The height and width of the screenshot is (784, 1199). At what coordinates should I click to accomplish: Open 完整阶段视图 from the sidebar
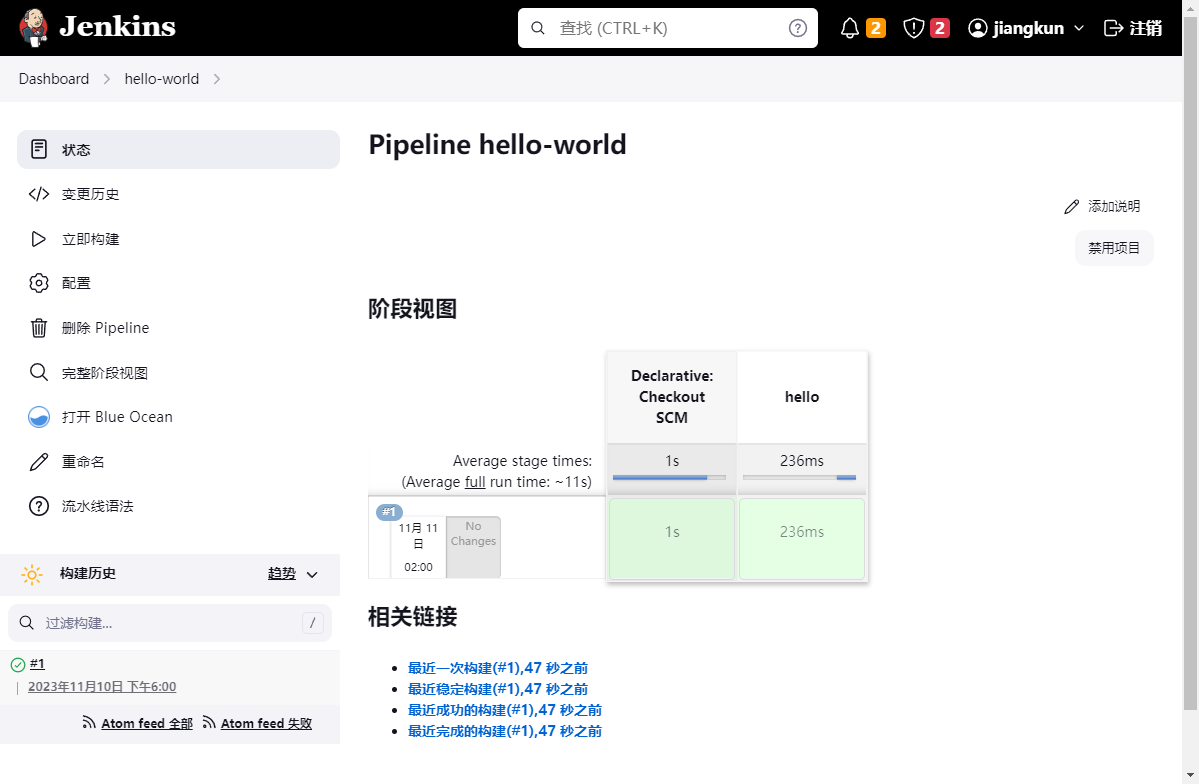pos(178,372)
